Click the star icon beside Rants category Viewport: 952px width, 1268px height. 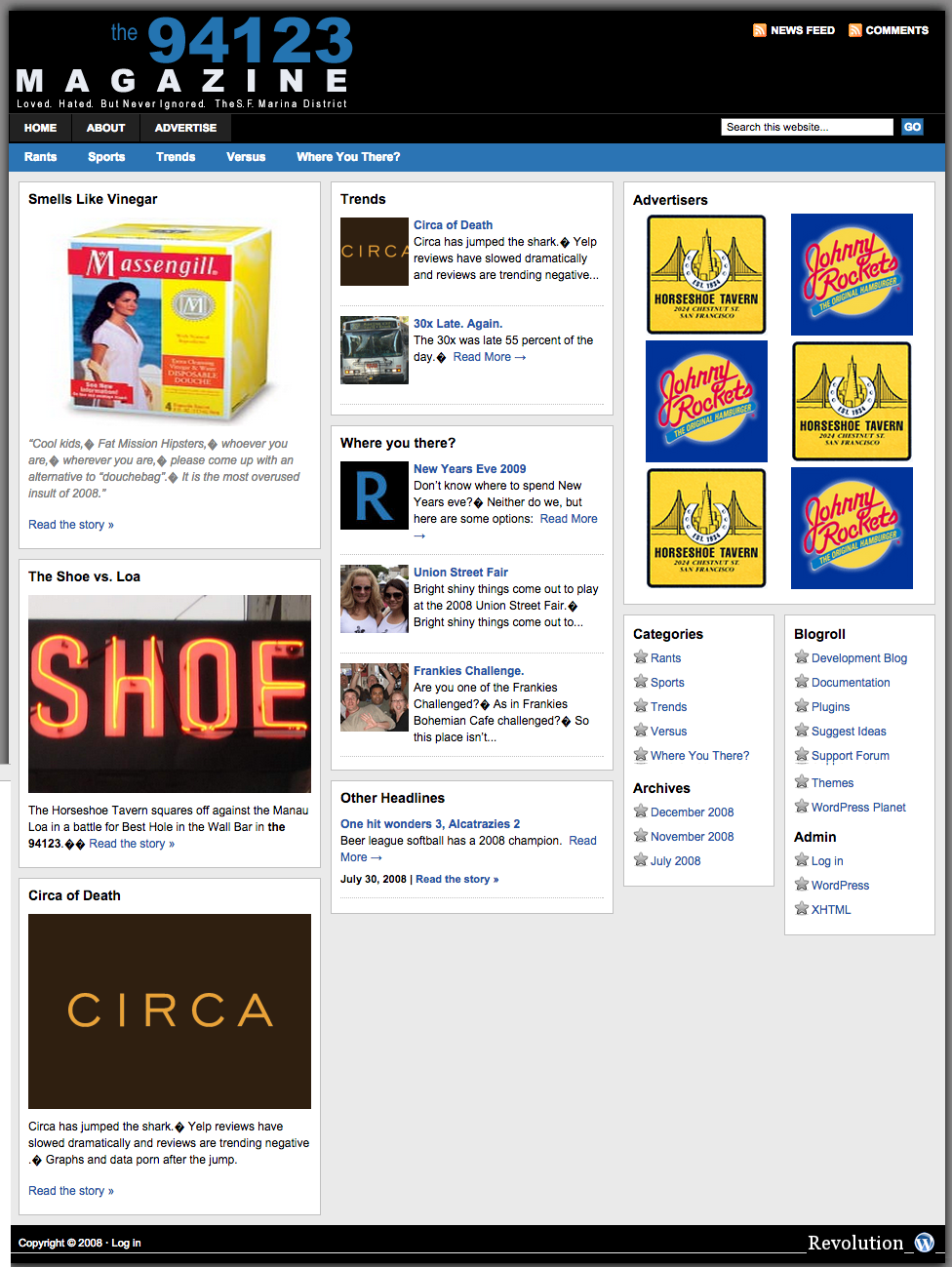pyautogui.click(x=641, y=657)
